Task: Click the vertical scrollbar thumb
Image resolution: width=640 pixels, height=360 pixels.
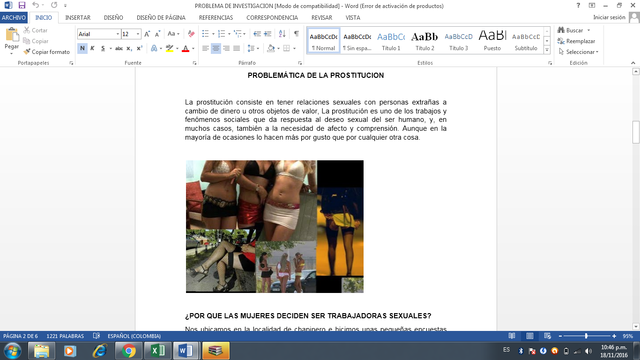Action: [x=636, y=132]
